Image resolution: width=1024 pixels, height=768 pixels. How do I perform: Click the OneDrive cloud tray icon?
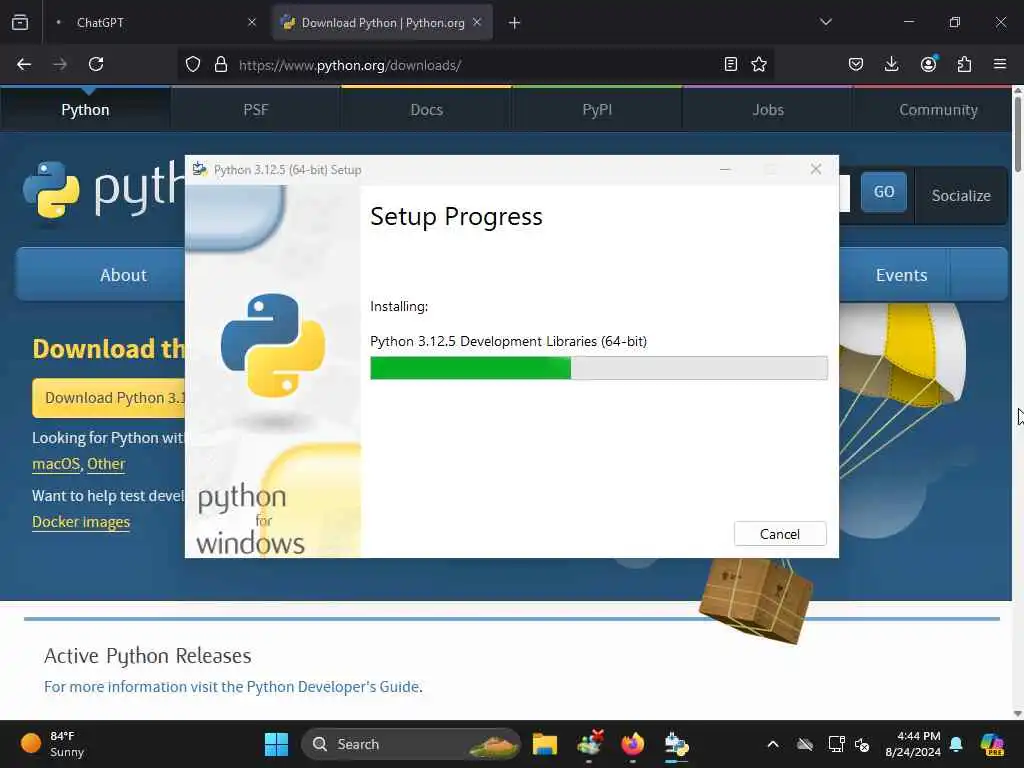(805, 744)
